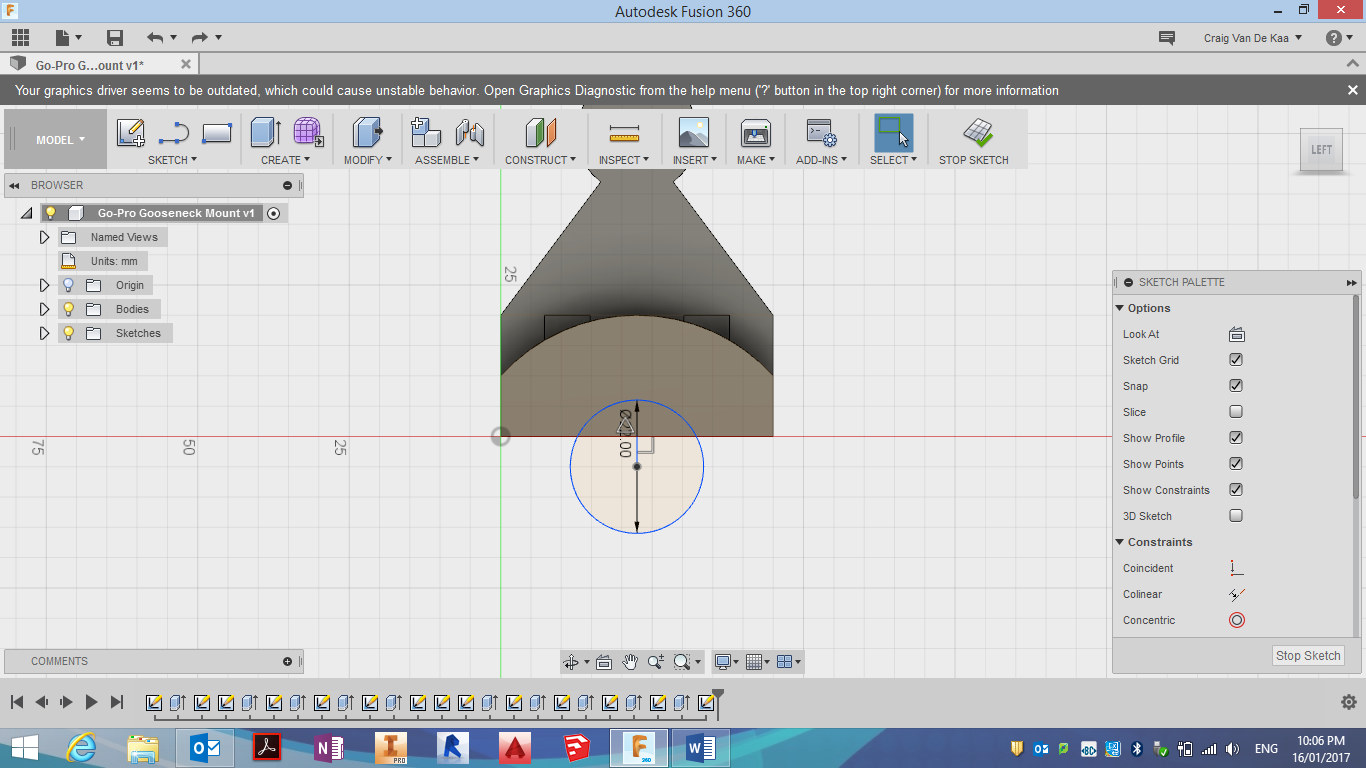The height and width of the screenshot is (768, 1366).
Task: Click the Stop Sketch toolbar icon
Action: pos(977,133)
